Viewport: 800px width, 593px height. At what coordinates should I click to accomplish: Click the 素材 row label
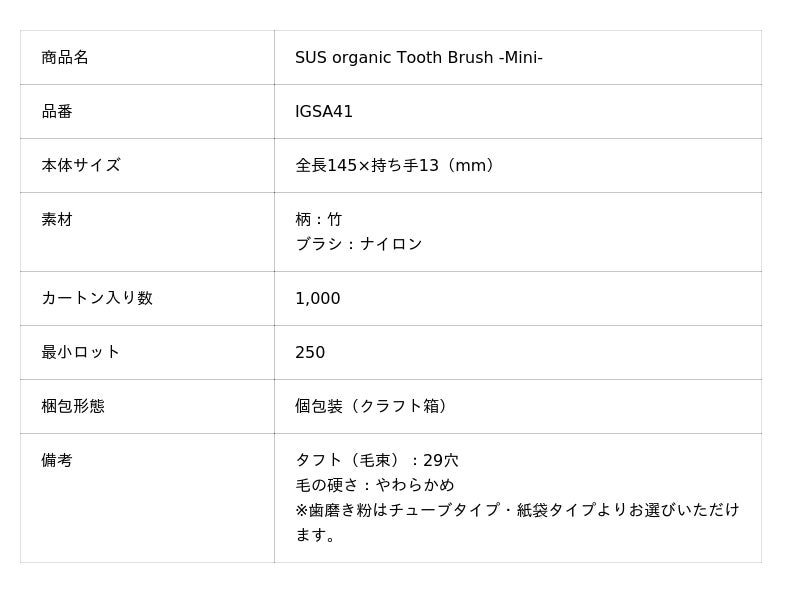tap(57, 220)
